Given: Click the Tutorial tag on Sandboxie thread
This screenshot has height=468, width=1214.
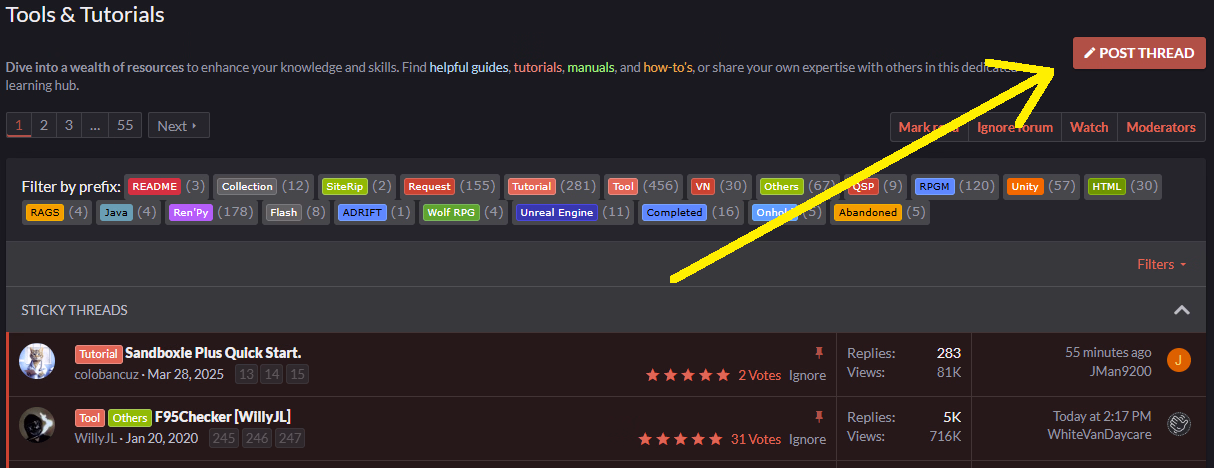Looking at the screenshot, I should tap(98, 353).
